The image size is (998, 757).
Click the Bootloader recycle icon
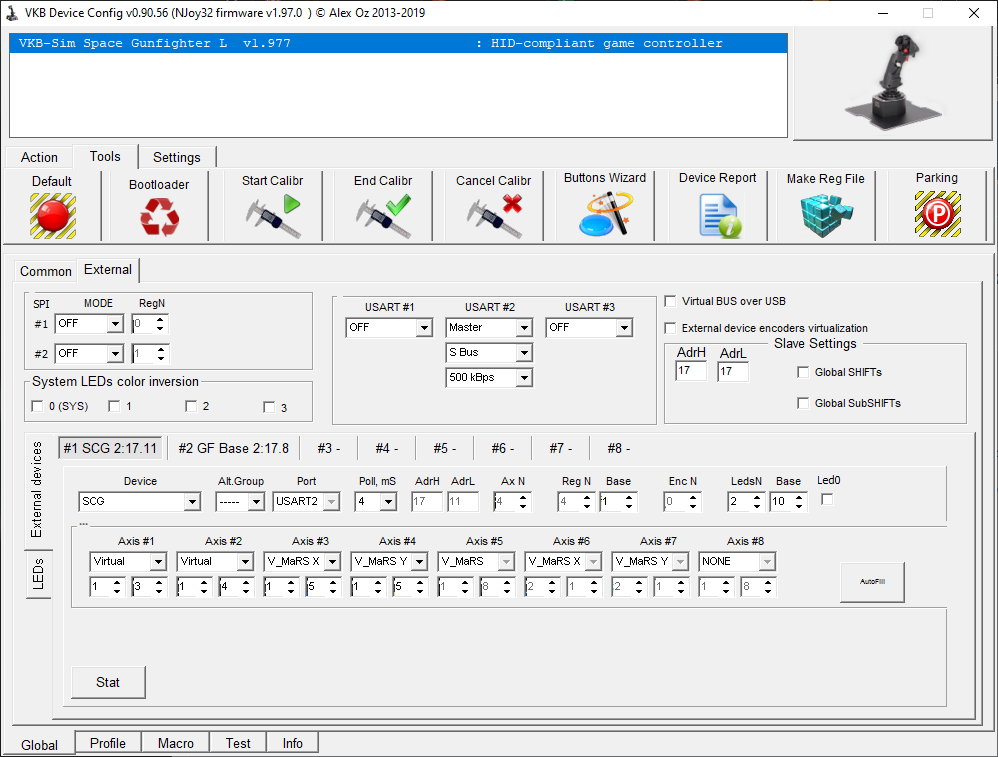[159, 217]
